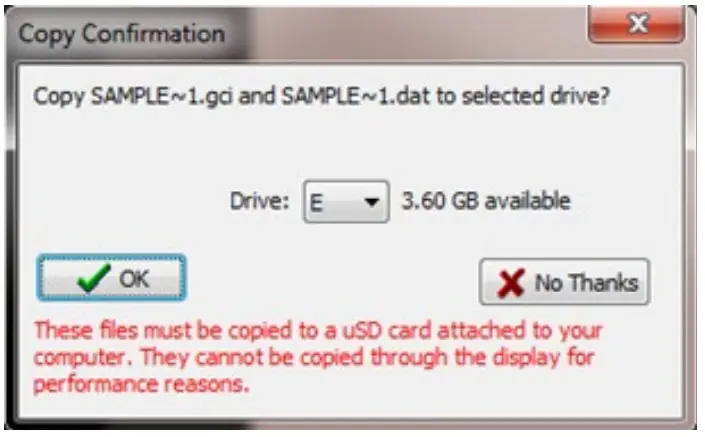This screenshot has height=437, width=705.
Task: Click the red "performance reasons." text
Action: click(x=141, y=385)
